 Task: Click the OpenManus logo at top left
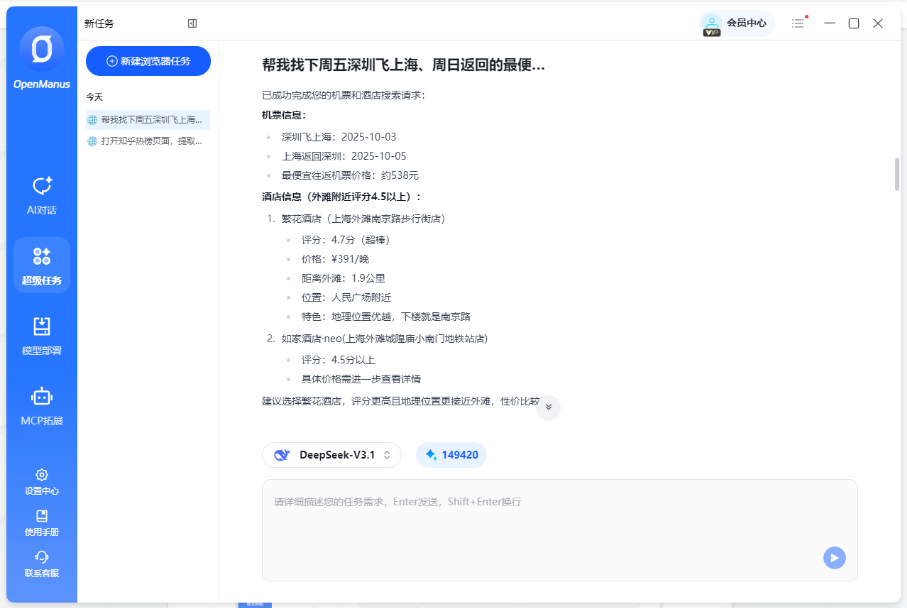click(x=41, y=48)
